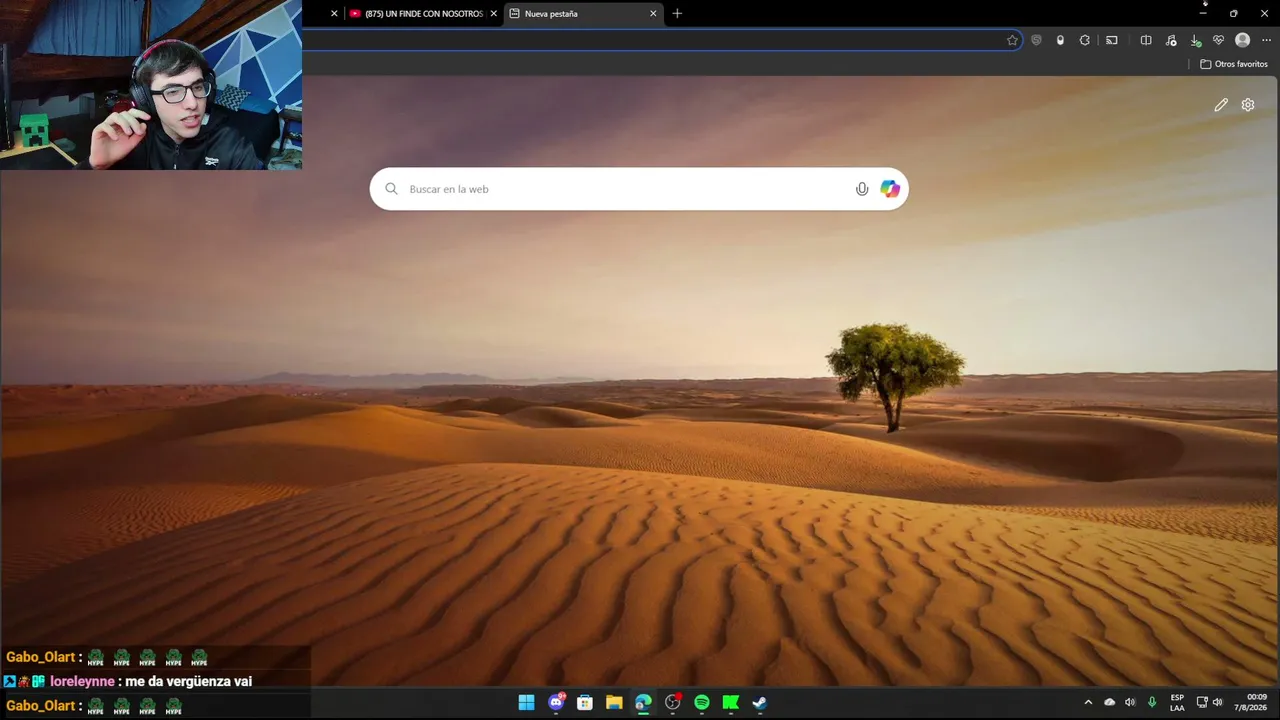Expand the hidden system tray icons
The height and width of the screenshot is (720, 1280).
1088,703
